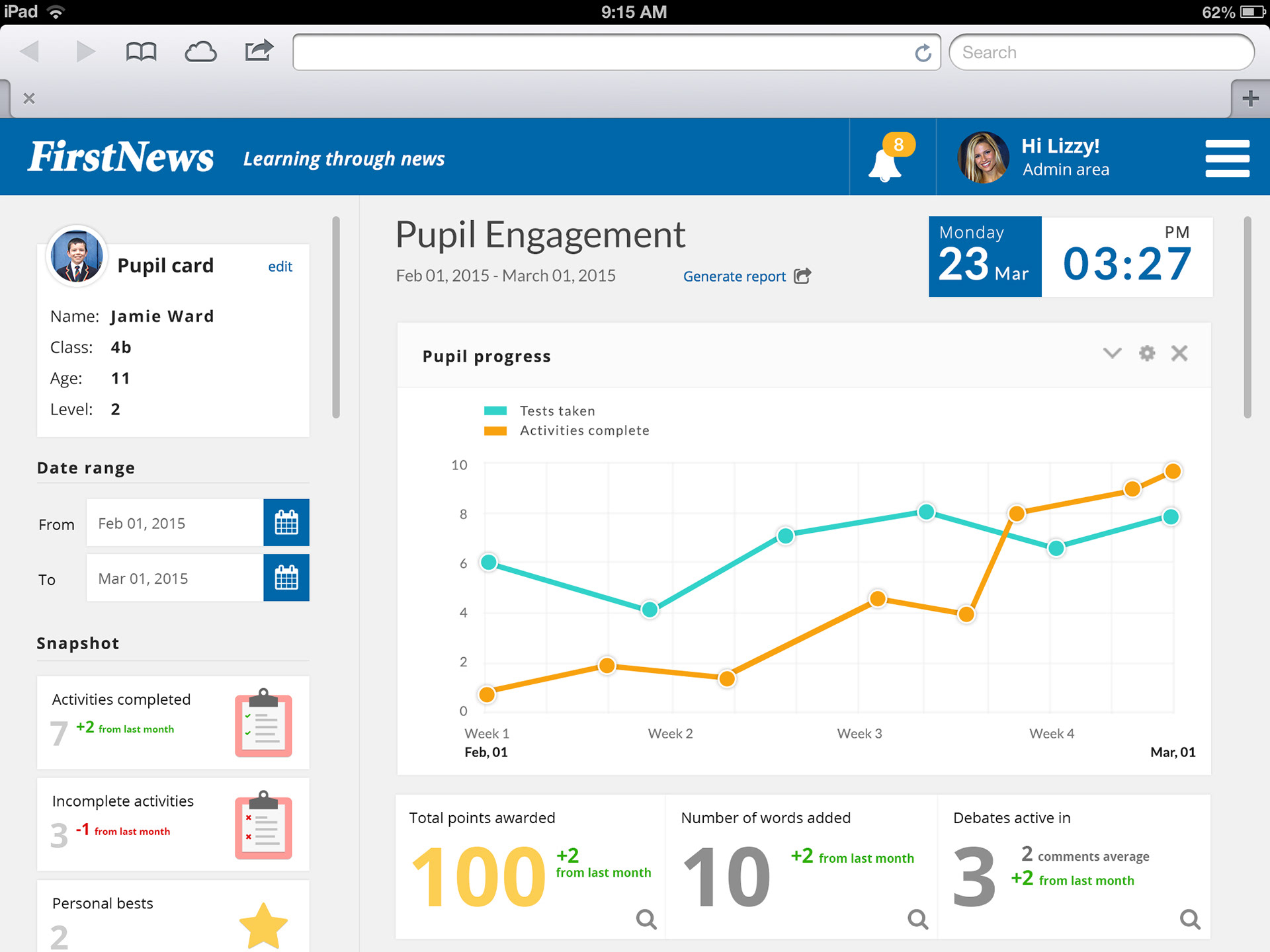The image size is (1270, 952).
Task: Open the hamburger menu in the header
Action: (1227, 159)
